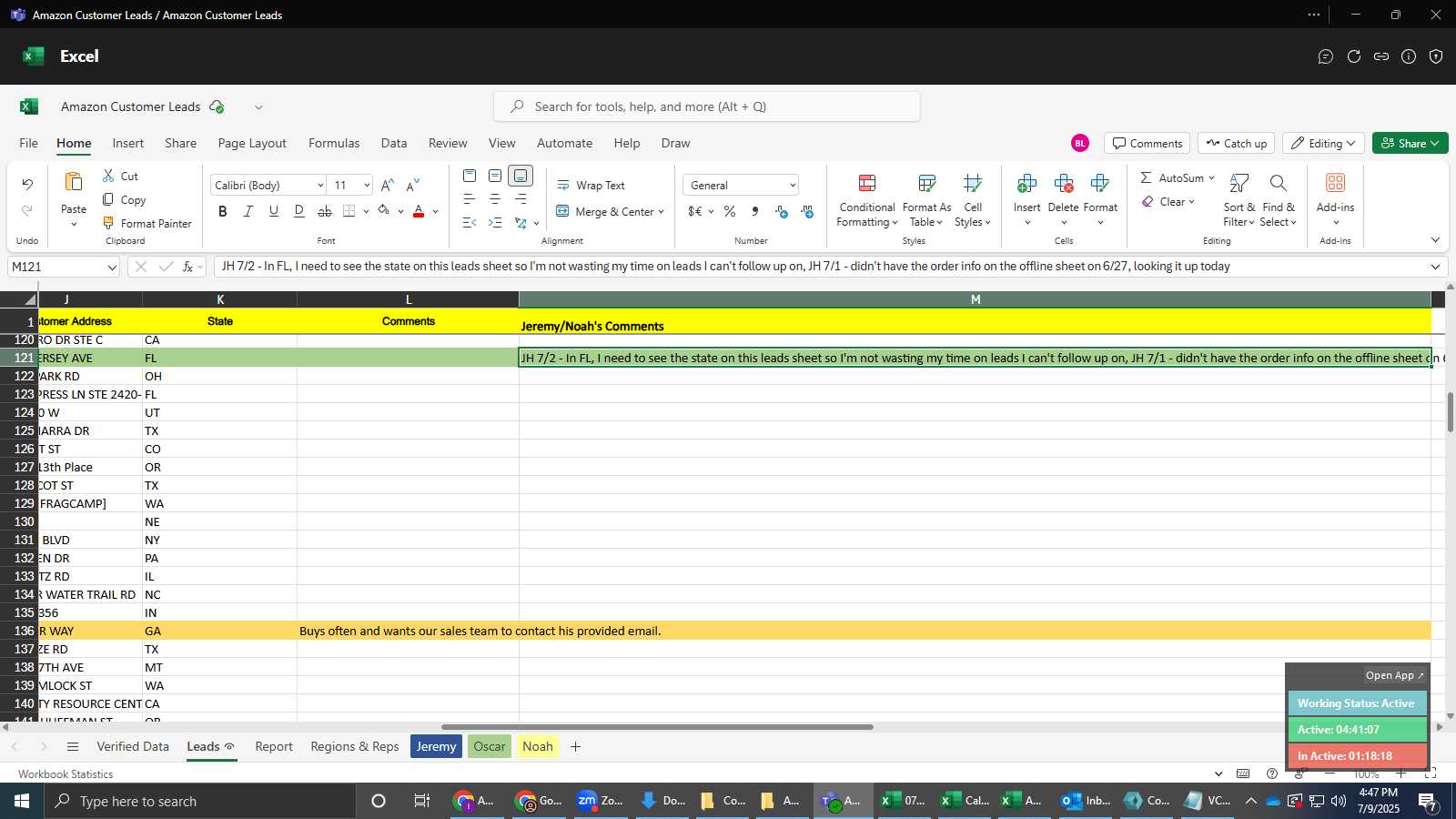
Task: Click the Cut scissors icon
Action: pos(108,176)
